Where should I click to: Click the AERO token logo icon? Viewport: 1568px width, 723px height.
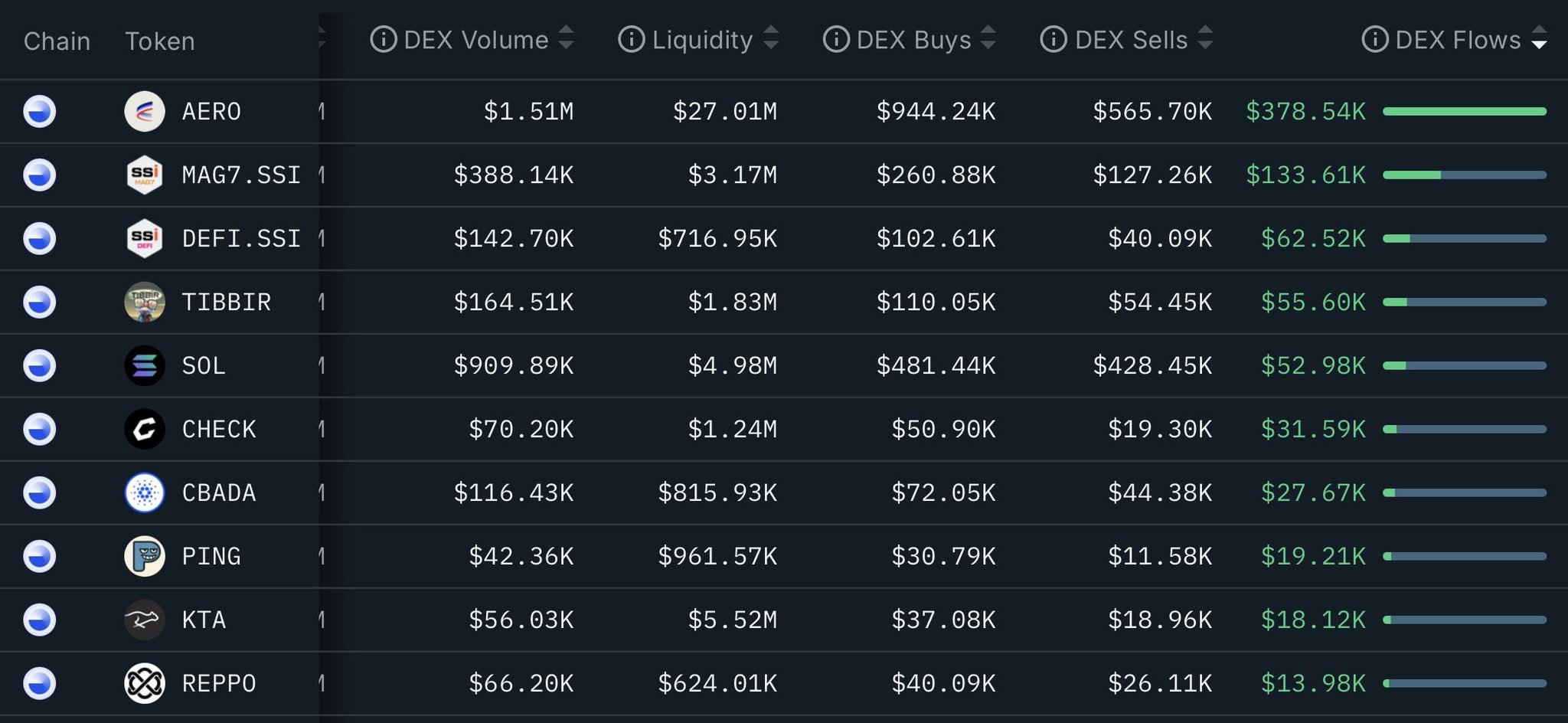coord(144,112)
